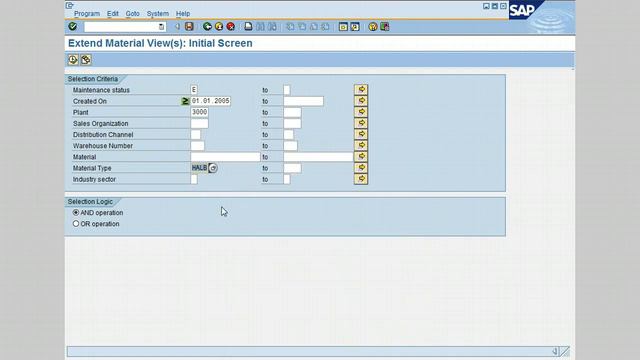Open multiple selection for Material
This screenshot has height=360, width=640.
click(x=361, y=157)
